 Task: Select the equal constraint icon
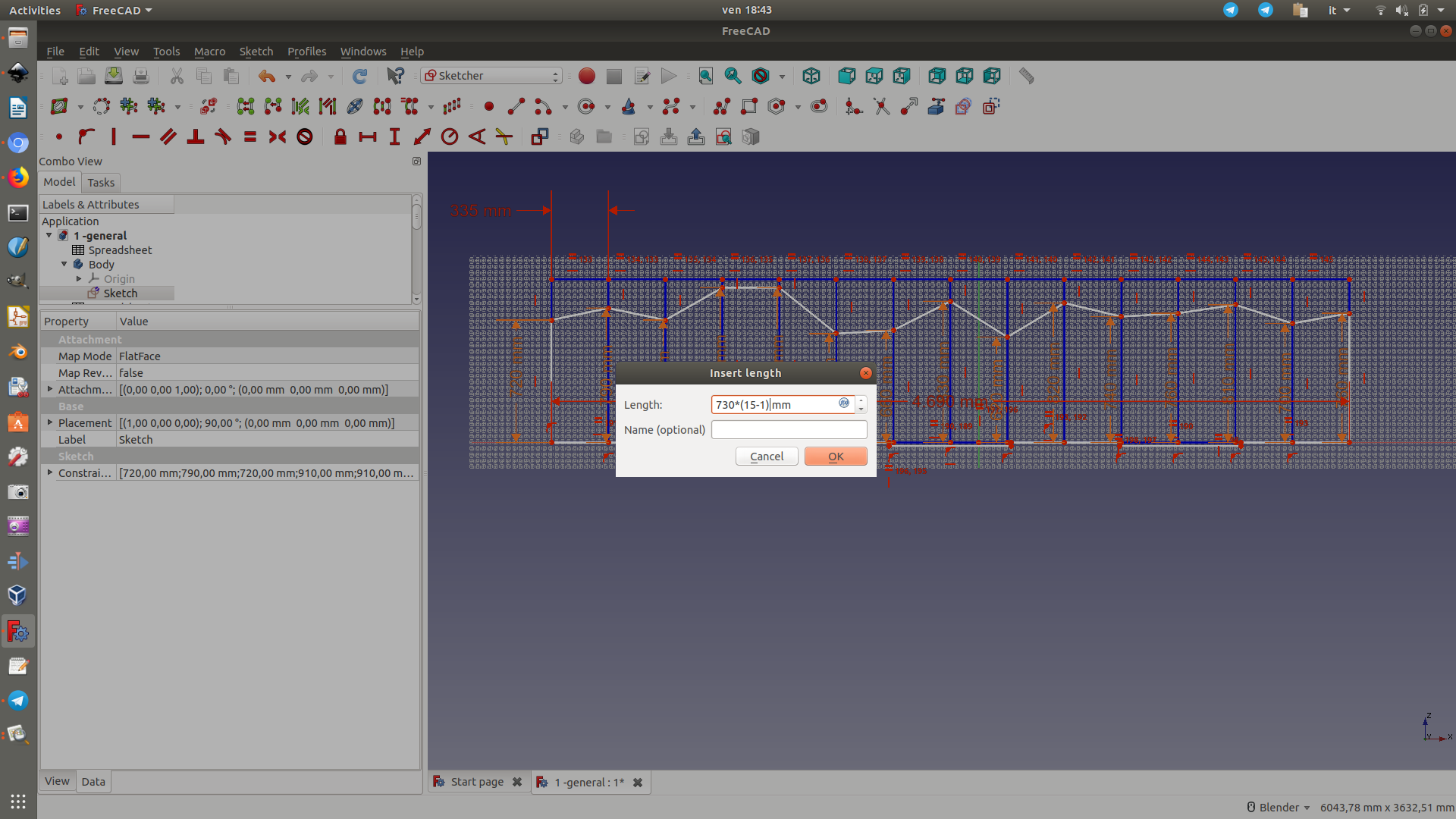click(x=250, y=136)
